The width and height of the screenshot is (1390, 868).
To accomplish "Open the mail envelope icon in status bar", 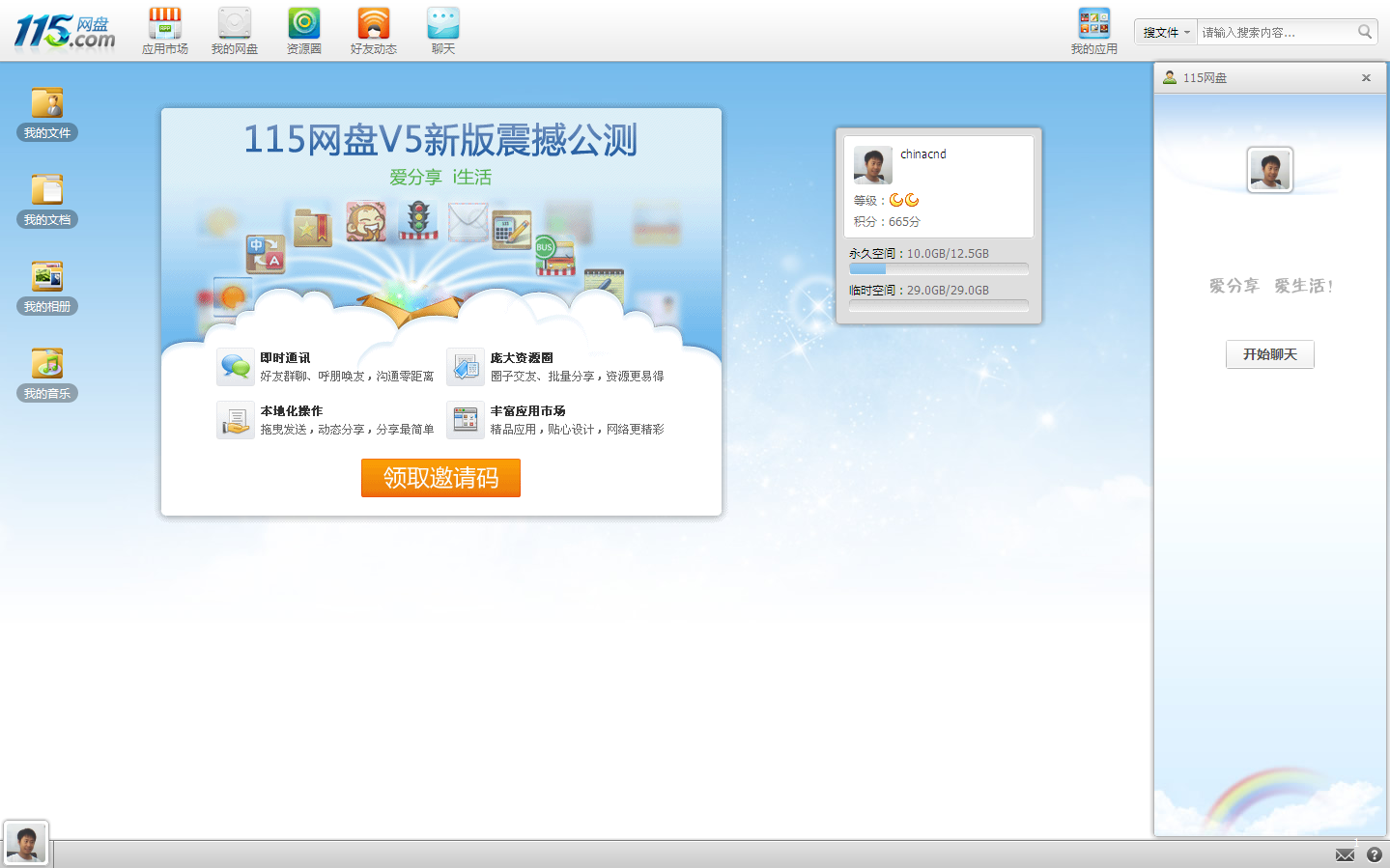I will [1345, 854].
